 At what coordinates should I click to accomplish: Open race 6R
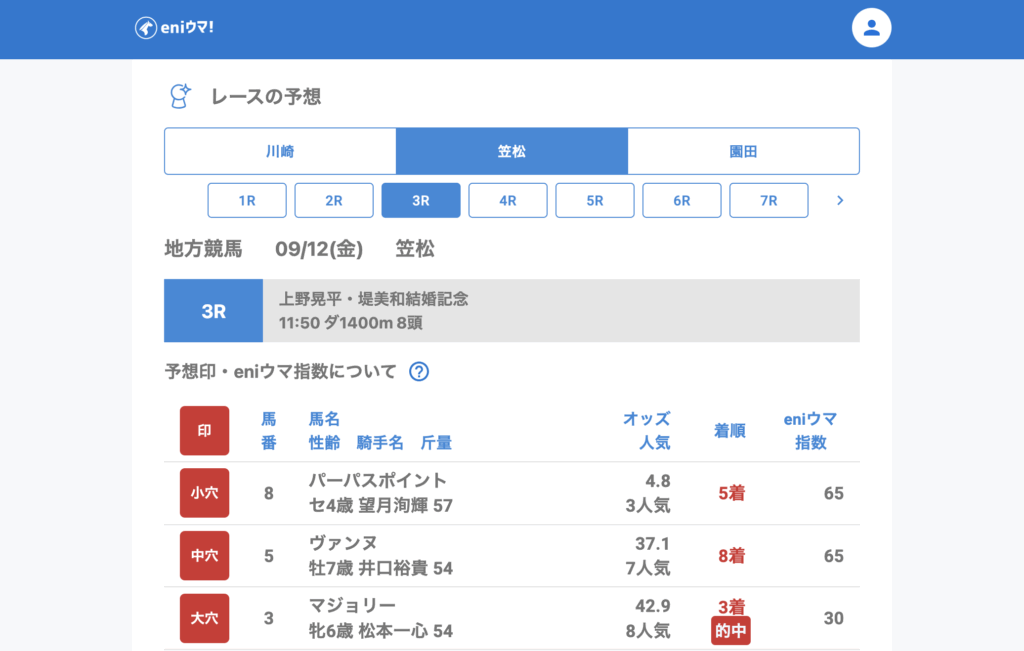[x=682, y=200]
